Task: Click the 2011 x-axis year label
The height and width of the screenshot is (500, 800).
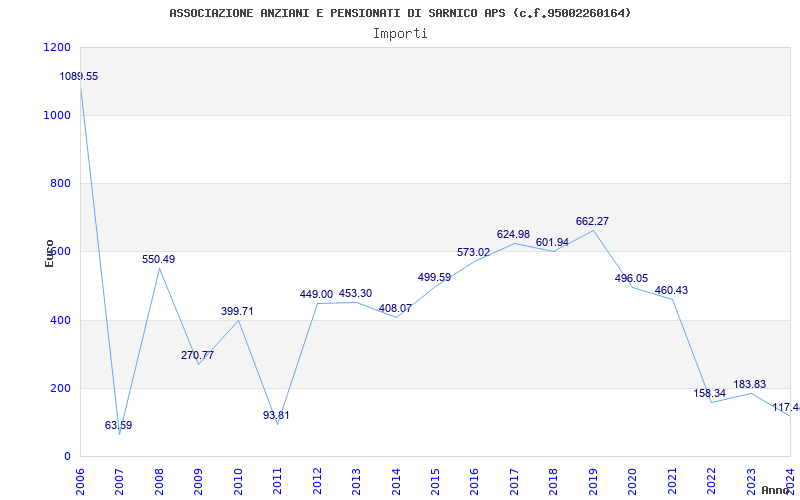Action: (278, 482)
